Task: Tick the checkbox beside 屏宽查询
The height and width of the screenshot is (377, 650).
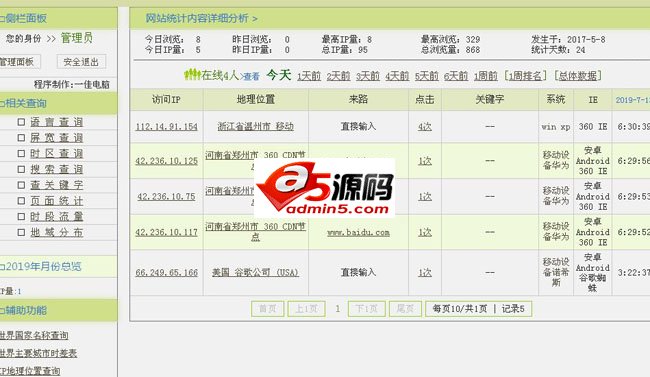Action: (x=21, y=138)
